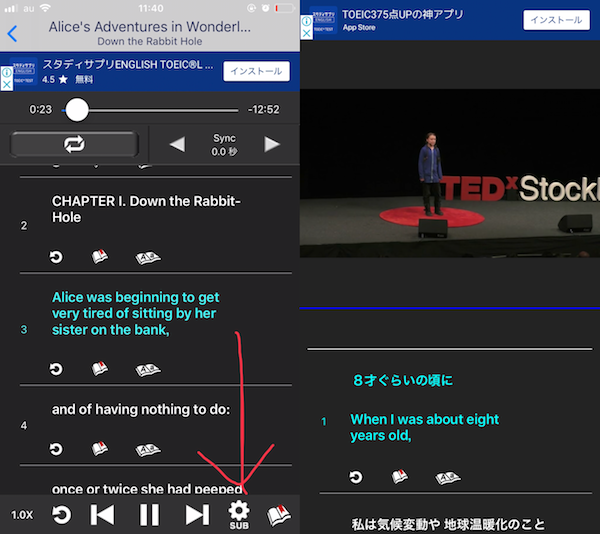Tap the elapsed time 0:23
The height and width of the screenshot is (534, 600).
(41, 110)
